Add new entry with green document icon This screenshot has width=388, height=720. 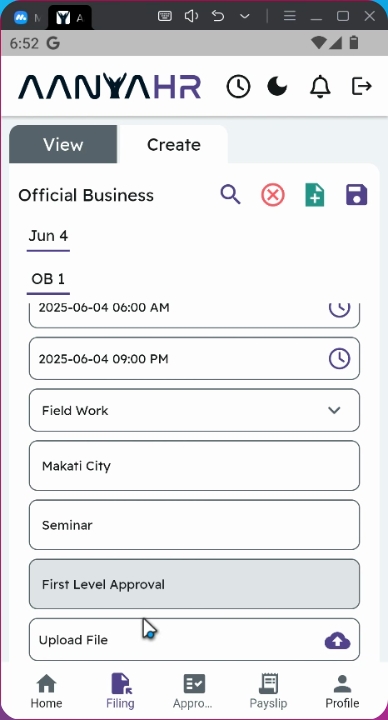315,195
